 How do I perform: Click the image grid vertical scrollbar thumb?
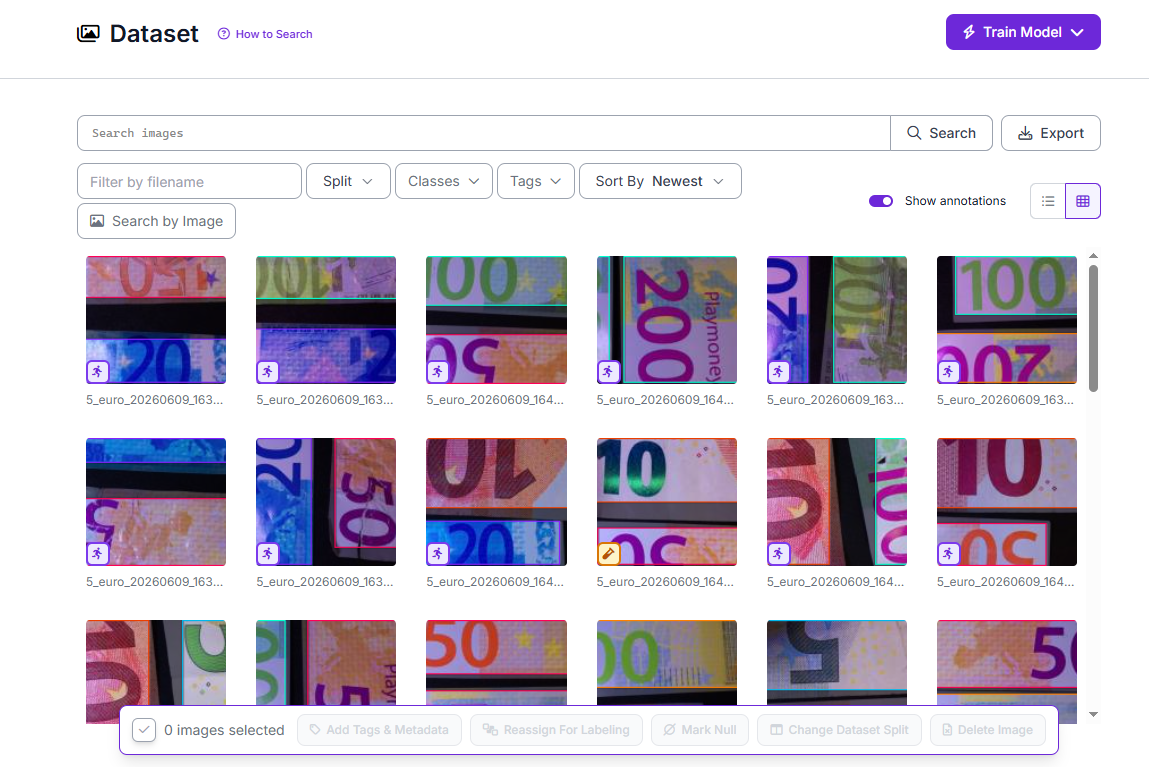pos(1093,327)
